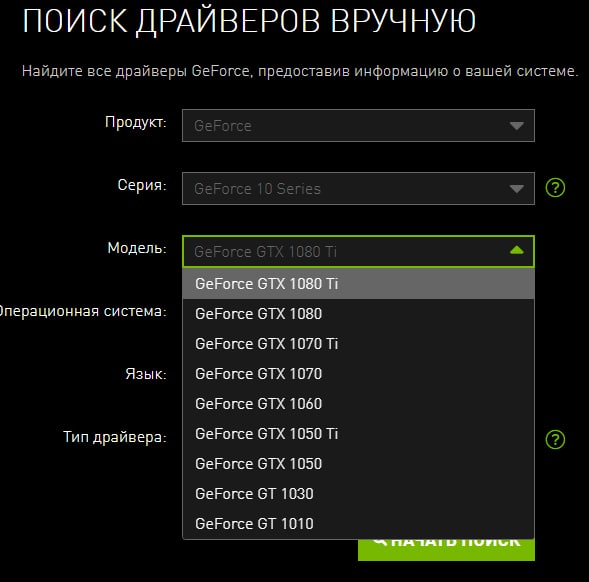This screenshot has width=589, height=582.
Task: Open the Продукт dropdown showing GeForce
Action: click(358, 125)
